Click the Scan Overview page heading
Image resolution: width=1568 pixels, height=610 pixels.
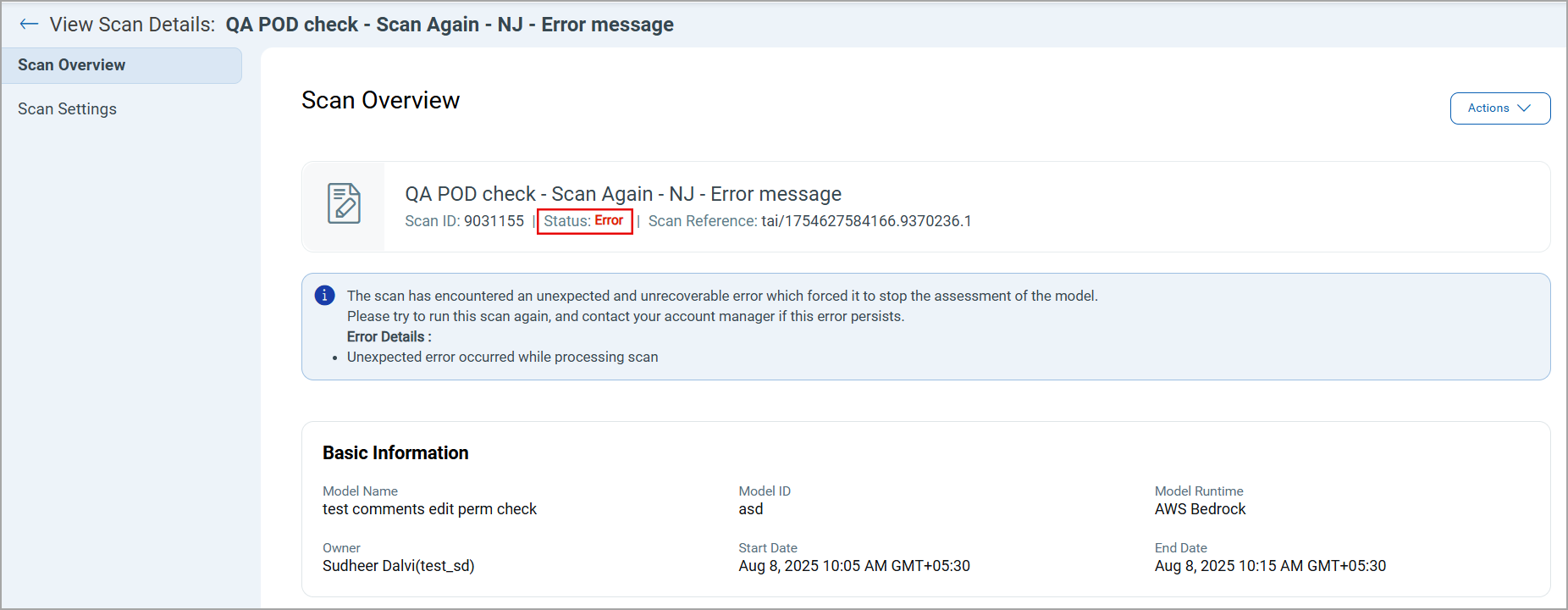[380, 101]
